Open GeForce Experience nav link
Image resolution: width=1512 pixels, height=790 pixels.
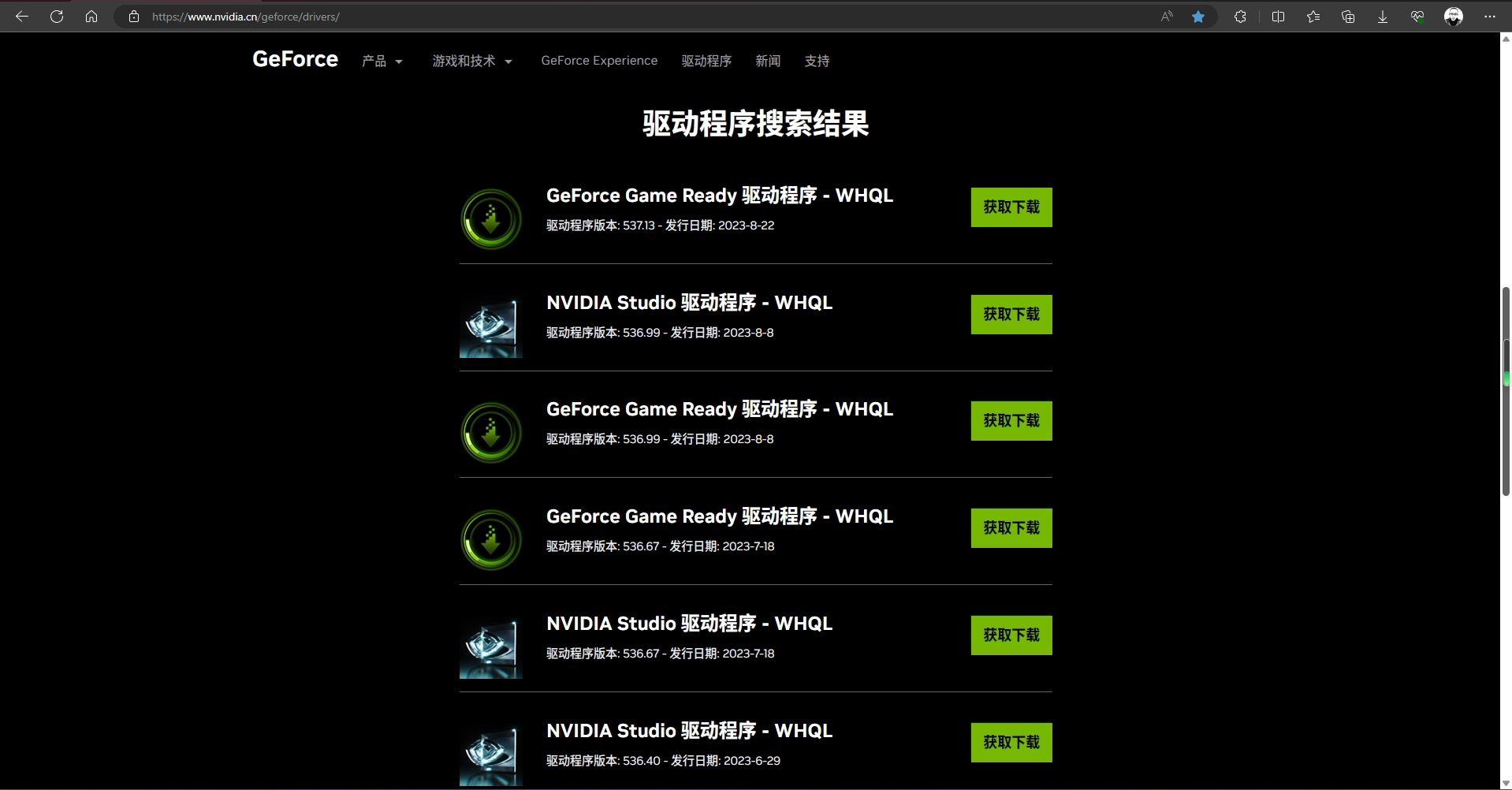pyautogui.click(x=599, y=61)
